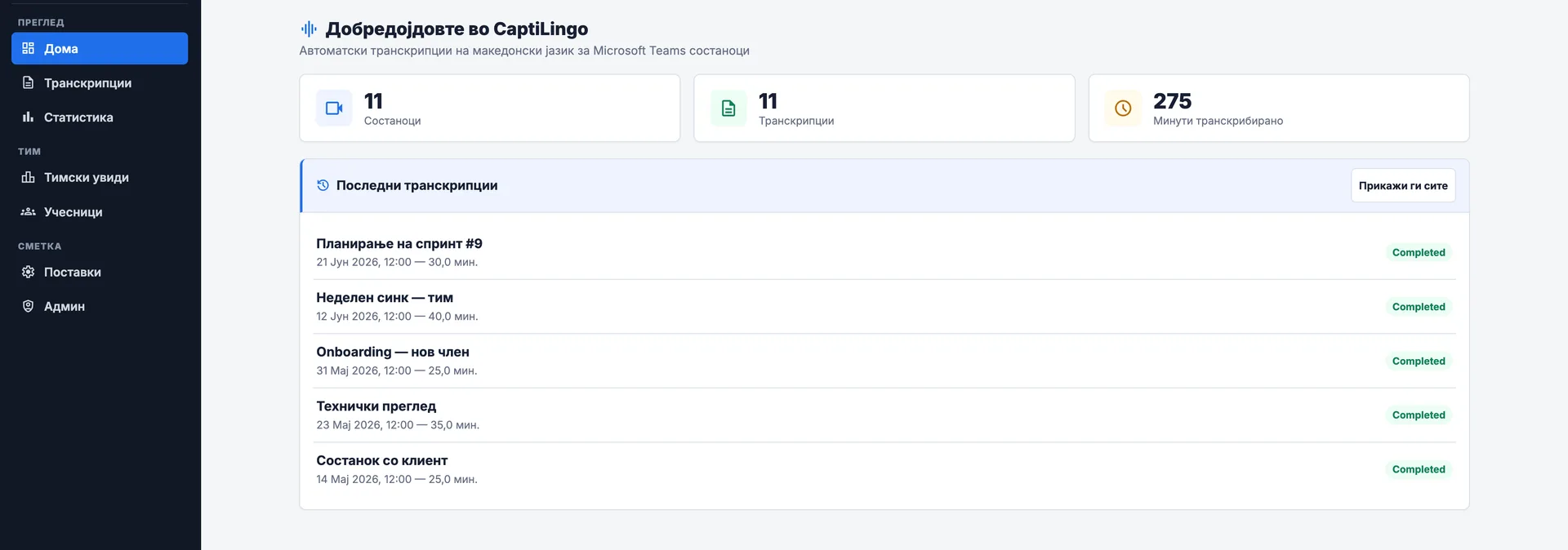Screen dimensions: 1568x550
Task: Open the Неделен синк — тим transcript
Action: 885,306
